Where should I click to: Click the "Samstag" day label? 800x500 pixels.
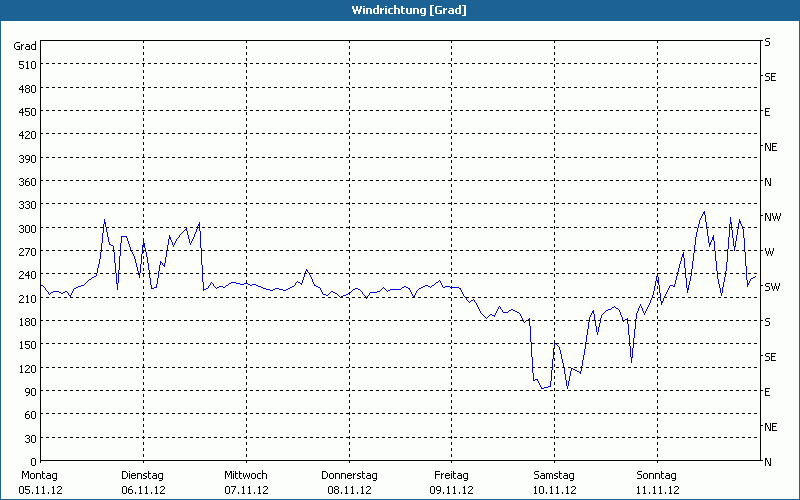[x=554, y=476]
